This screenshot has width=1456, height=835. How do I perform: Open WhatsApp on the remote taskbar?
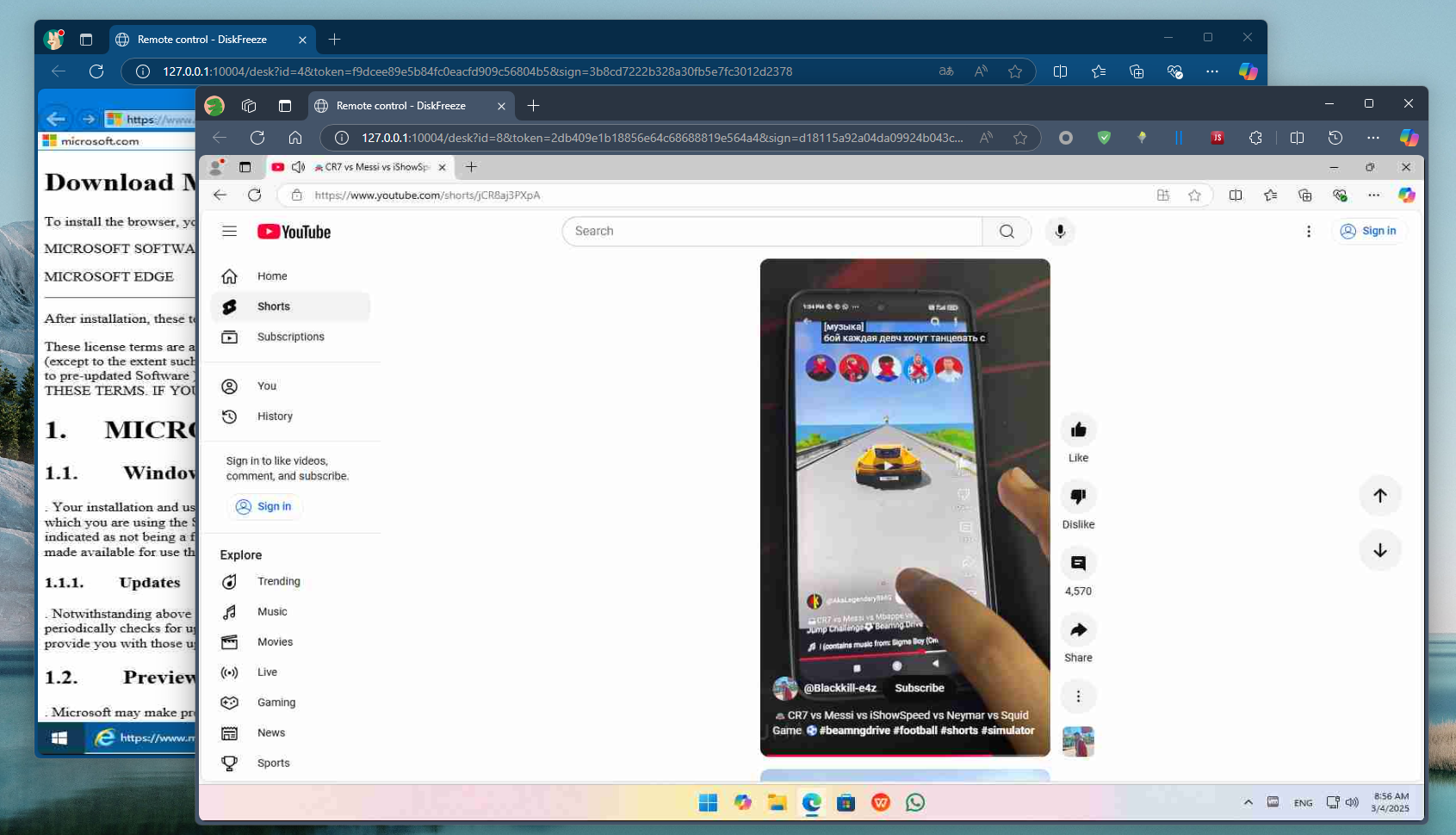tap(915, 802)
